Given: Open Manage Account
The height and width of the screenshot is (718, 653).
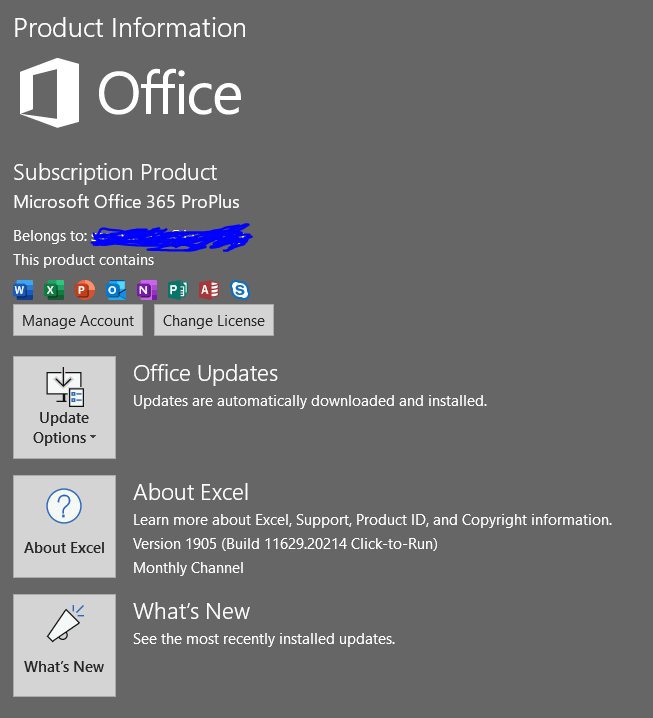Looking at the screenshot, I should 78,320.
